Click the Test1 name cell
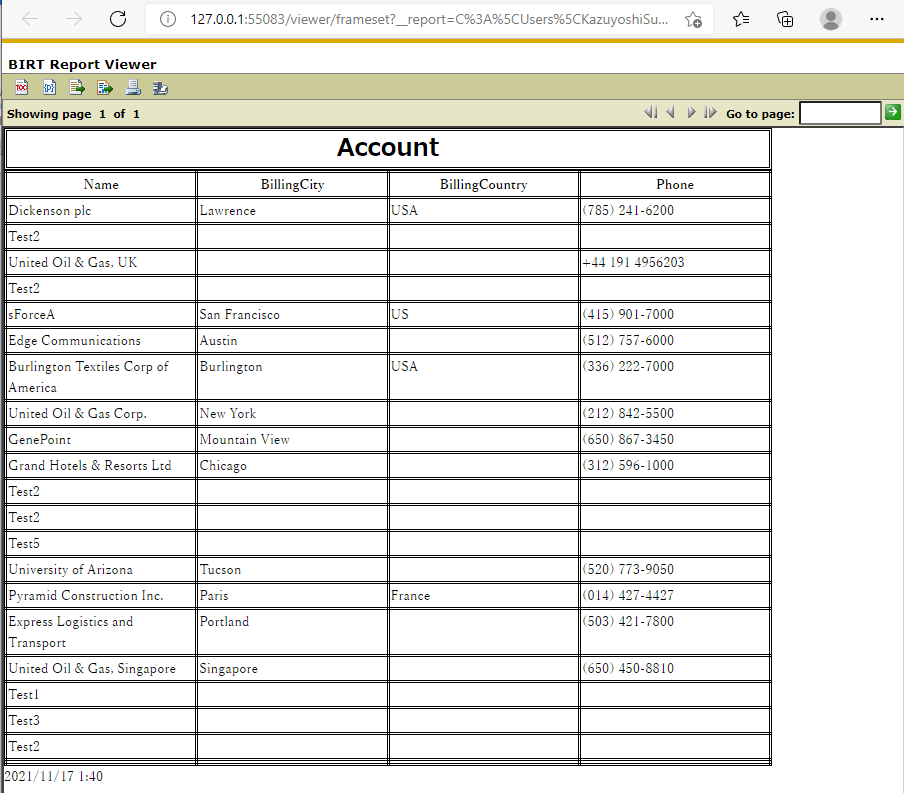This screenshot has width=904, height=793. tap(101, 694)
